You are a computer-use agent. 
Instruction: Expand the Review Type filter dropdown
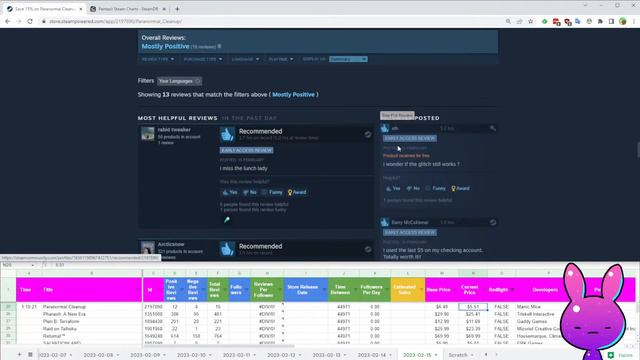(x=158, y=59)
